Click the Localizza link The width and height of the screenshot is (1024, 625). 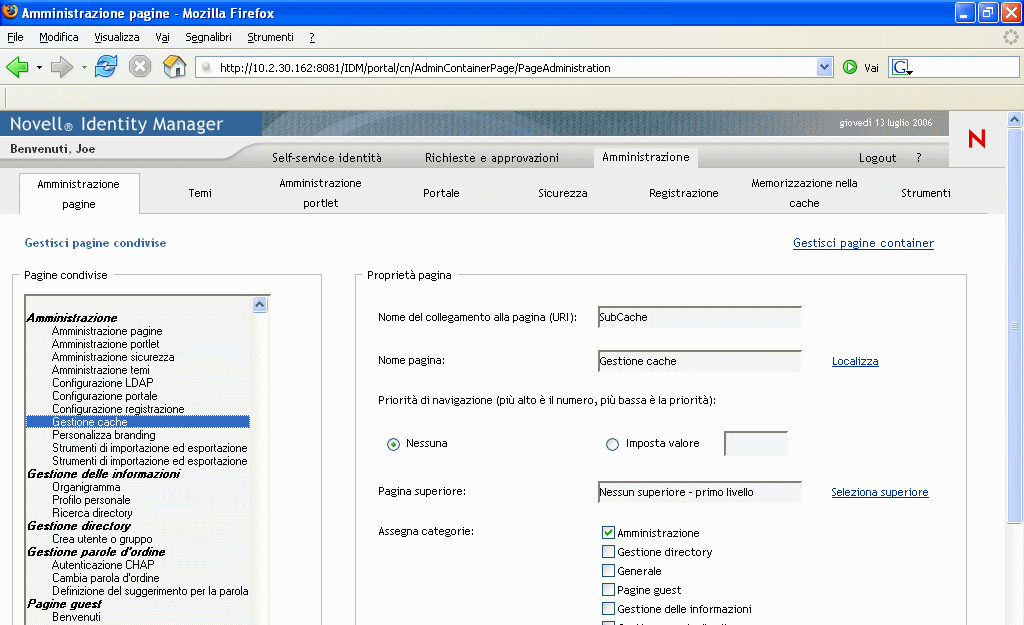(855, 361)
